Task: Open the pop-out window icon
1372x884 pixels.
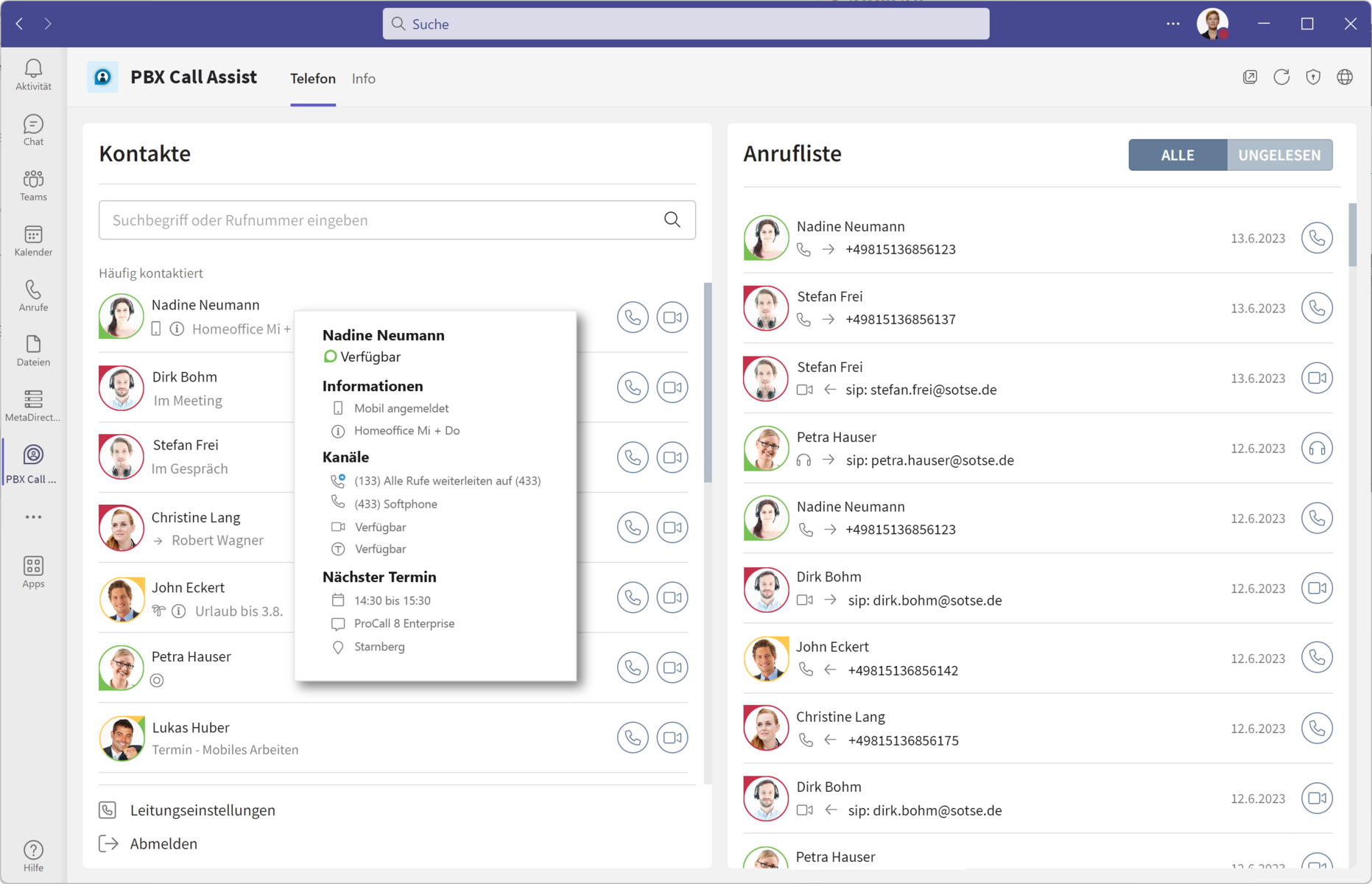Action: pyautogui.click(x=1250, y=77)
